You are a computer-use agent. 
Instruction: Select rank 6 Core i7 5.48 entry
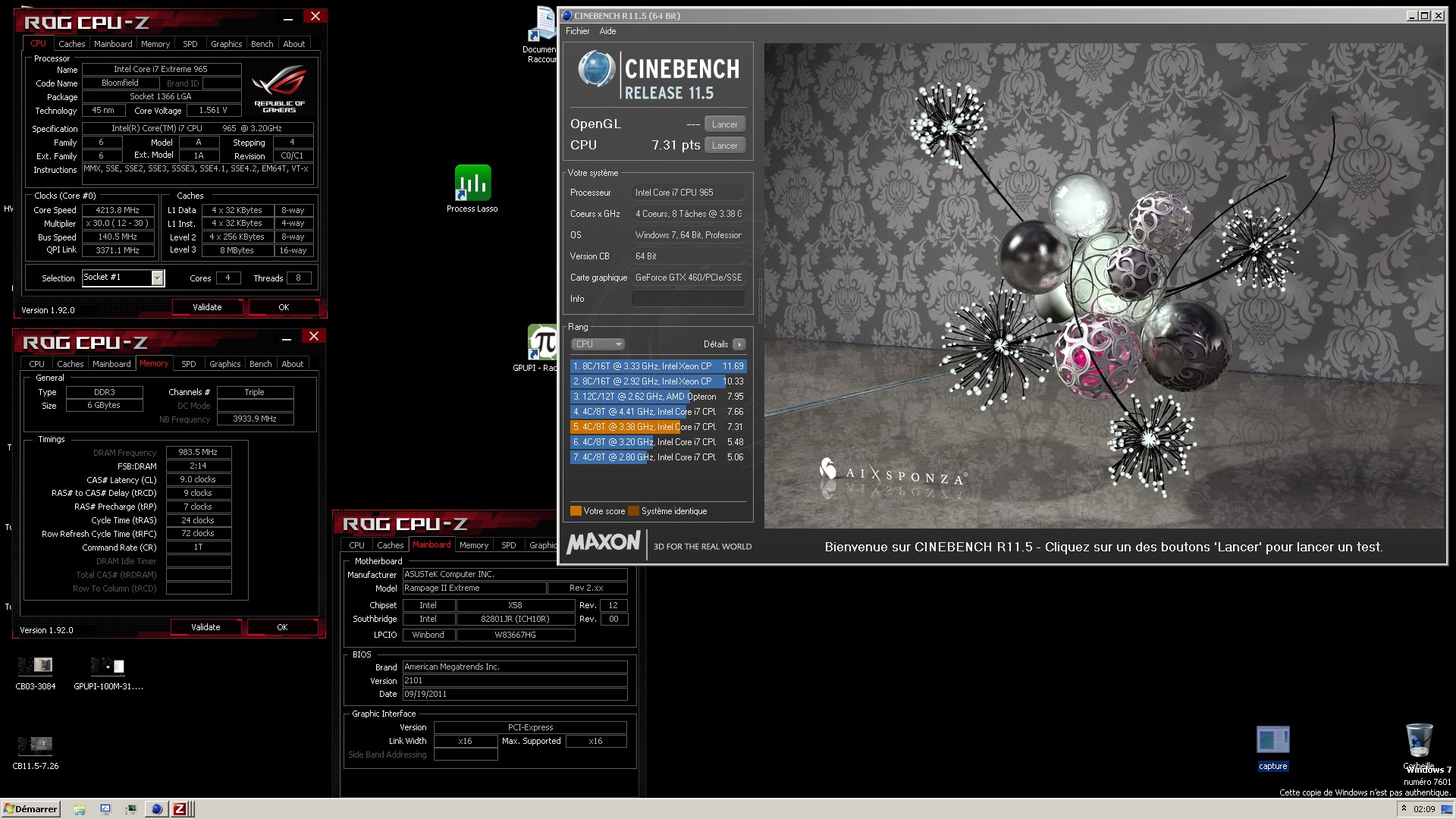658,442
